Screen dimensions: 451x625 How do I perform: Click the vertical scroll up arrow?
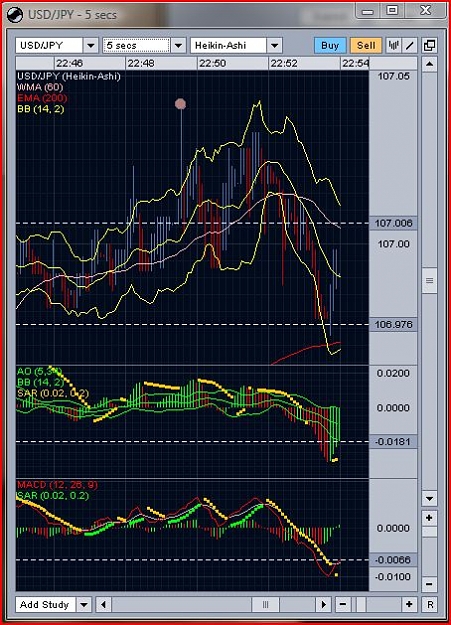(x=429, y=64)
